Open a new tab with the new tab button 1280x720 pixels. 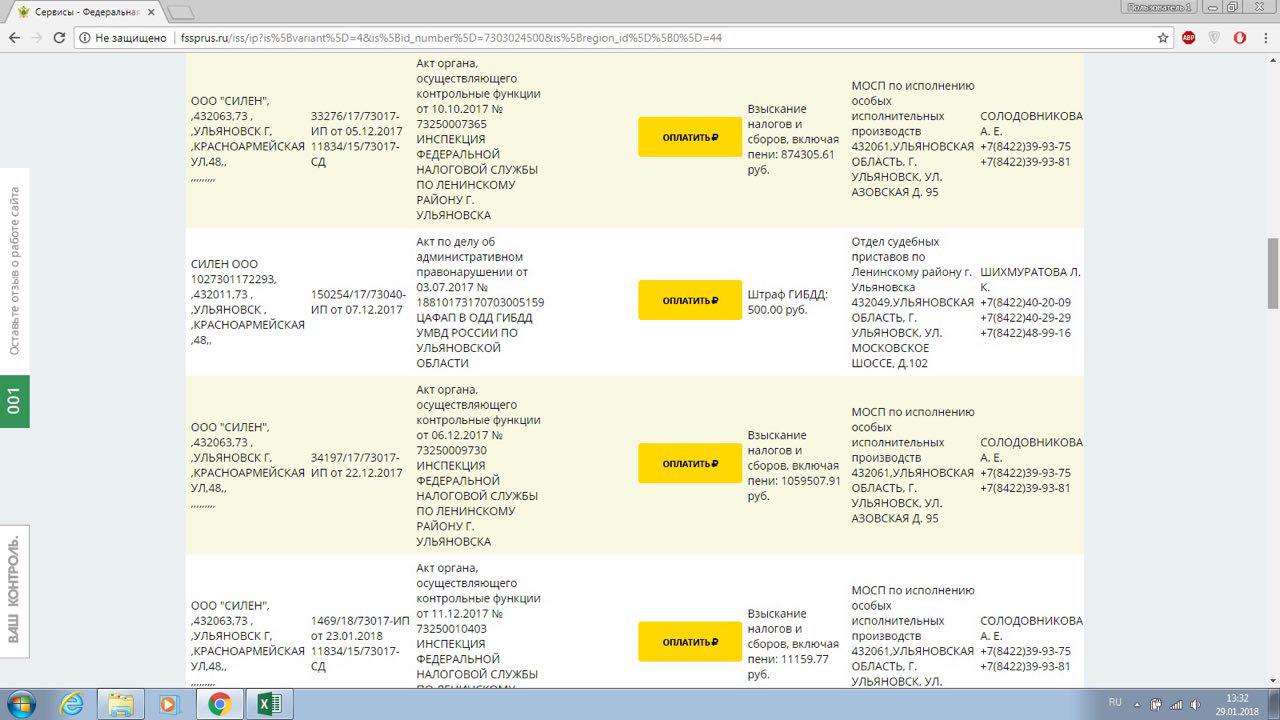tap(181, 12)
